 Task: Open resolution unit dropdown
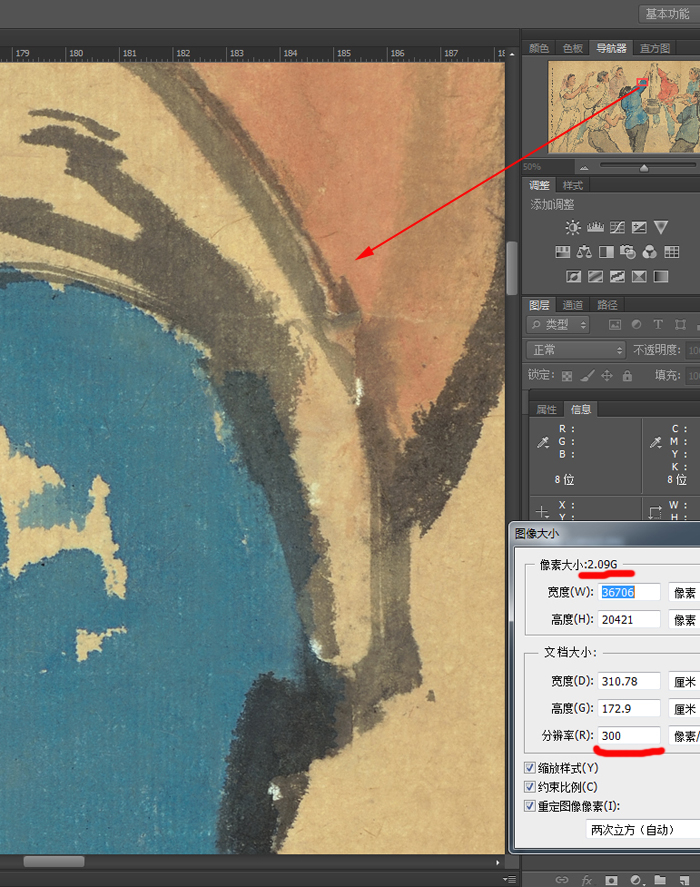684,736
